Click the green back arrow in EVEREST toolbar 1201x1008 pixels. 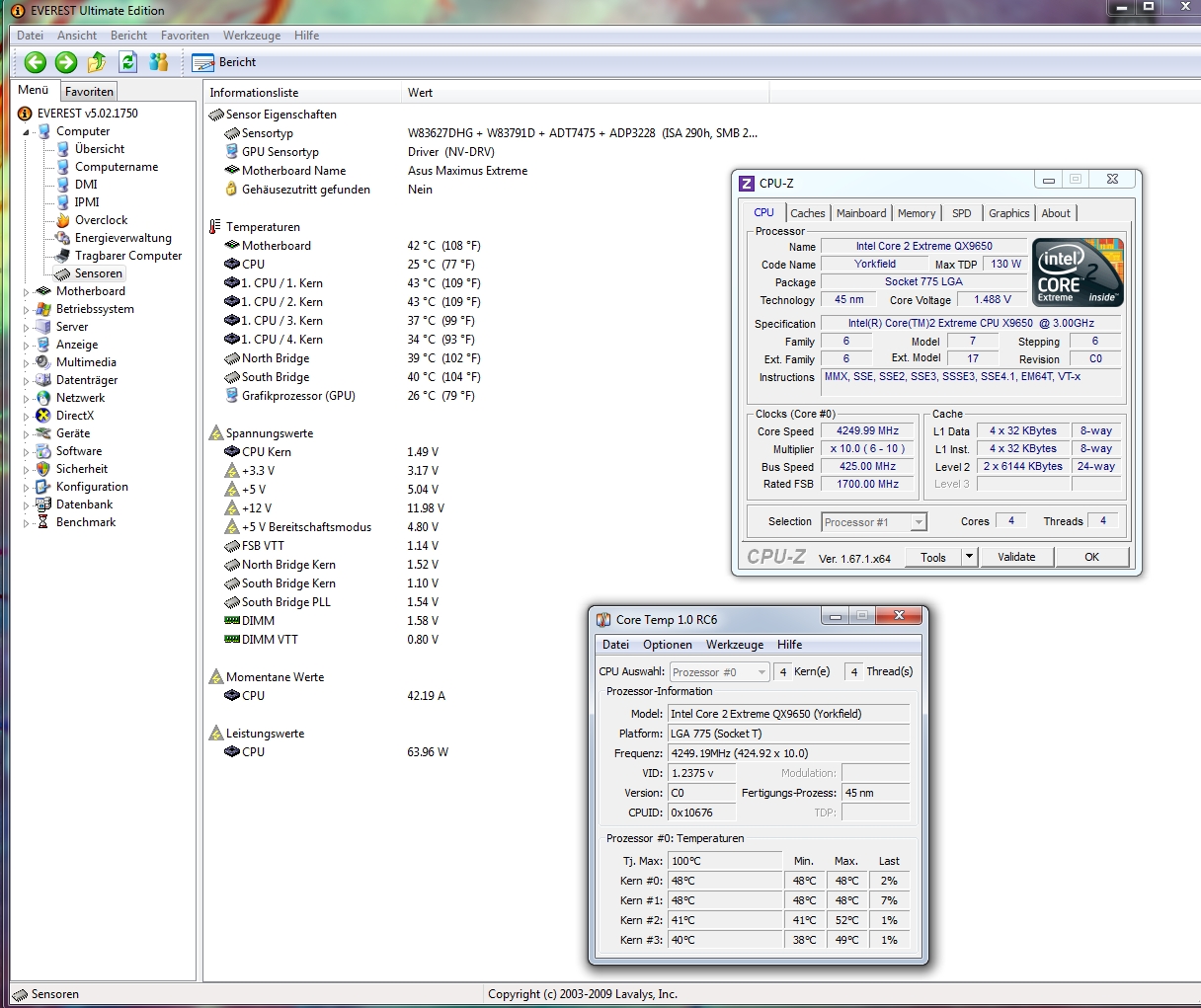(36, 62)
